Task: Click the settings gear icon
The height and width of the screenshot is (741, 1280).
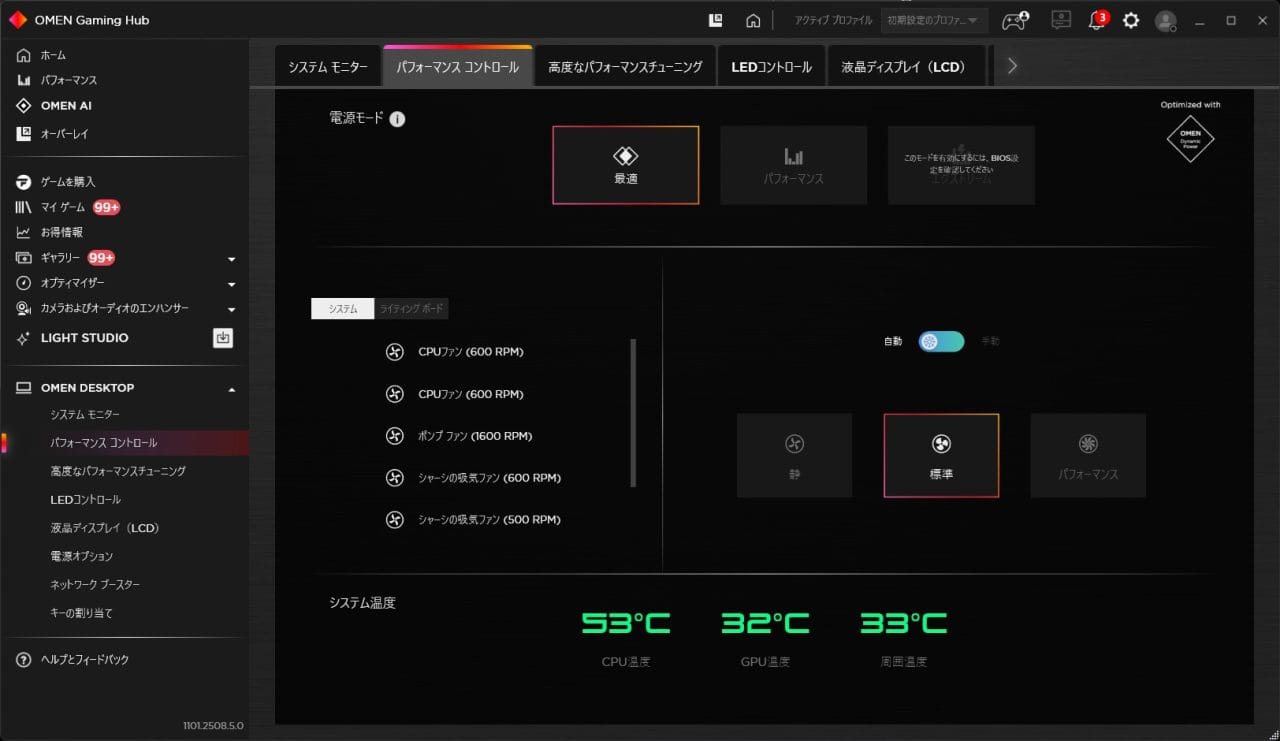Action: tap(1131, 21)
